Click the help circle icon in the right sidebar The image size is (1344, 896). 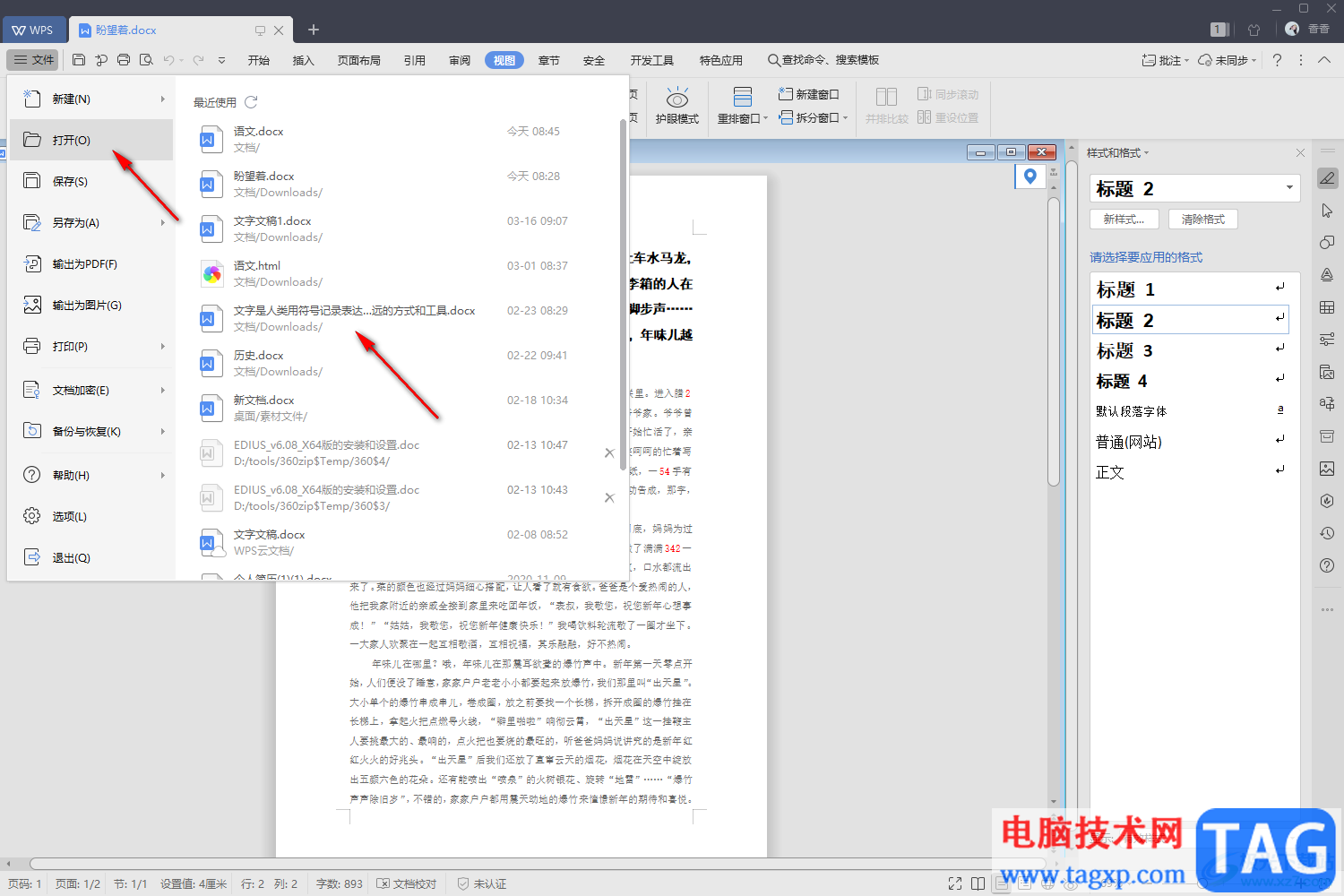[1327, 565]
